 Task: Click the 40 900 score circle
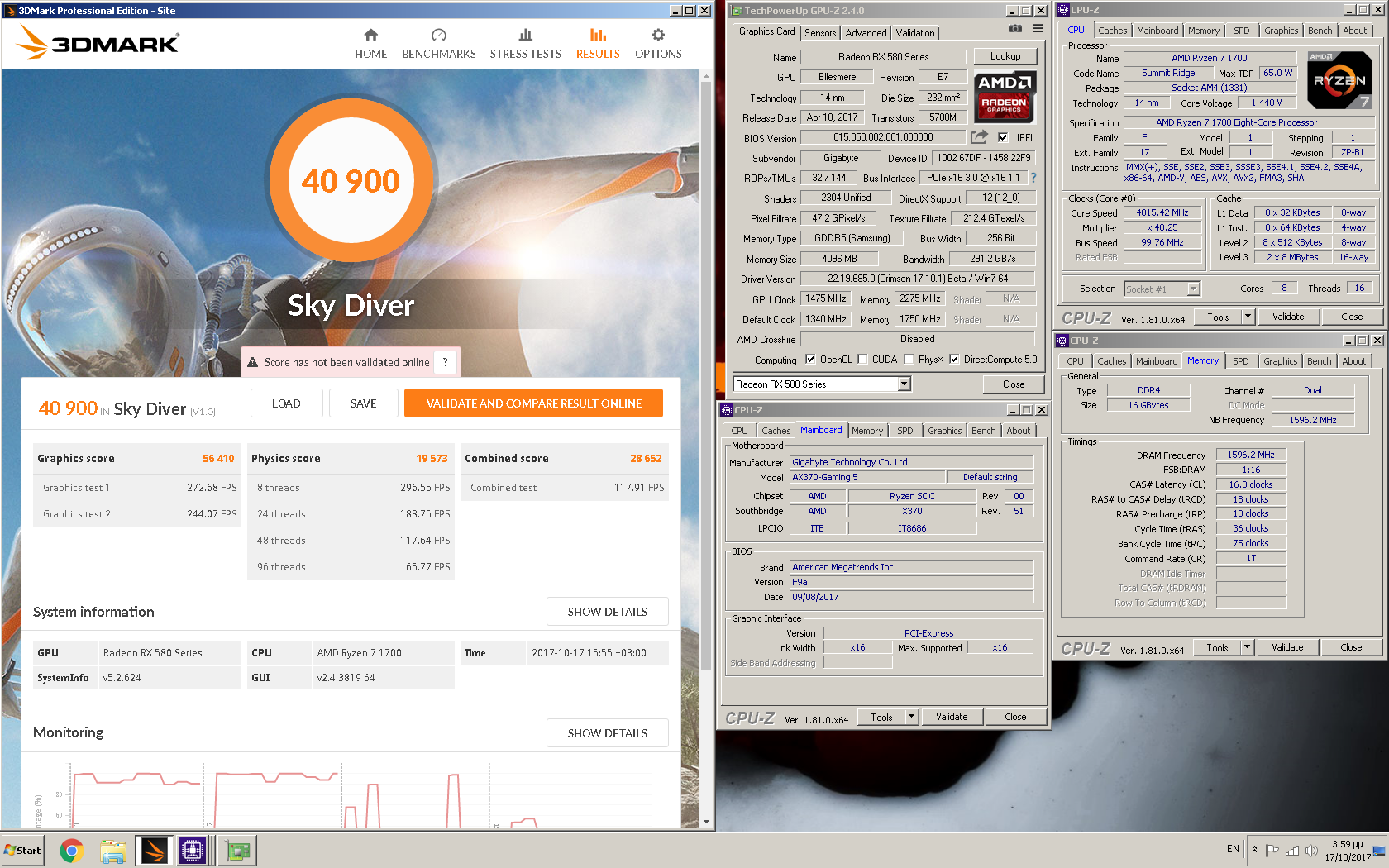(351, 181)
